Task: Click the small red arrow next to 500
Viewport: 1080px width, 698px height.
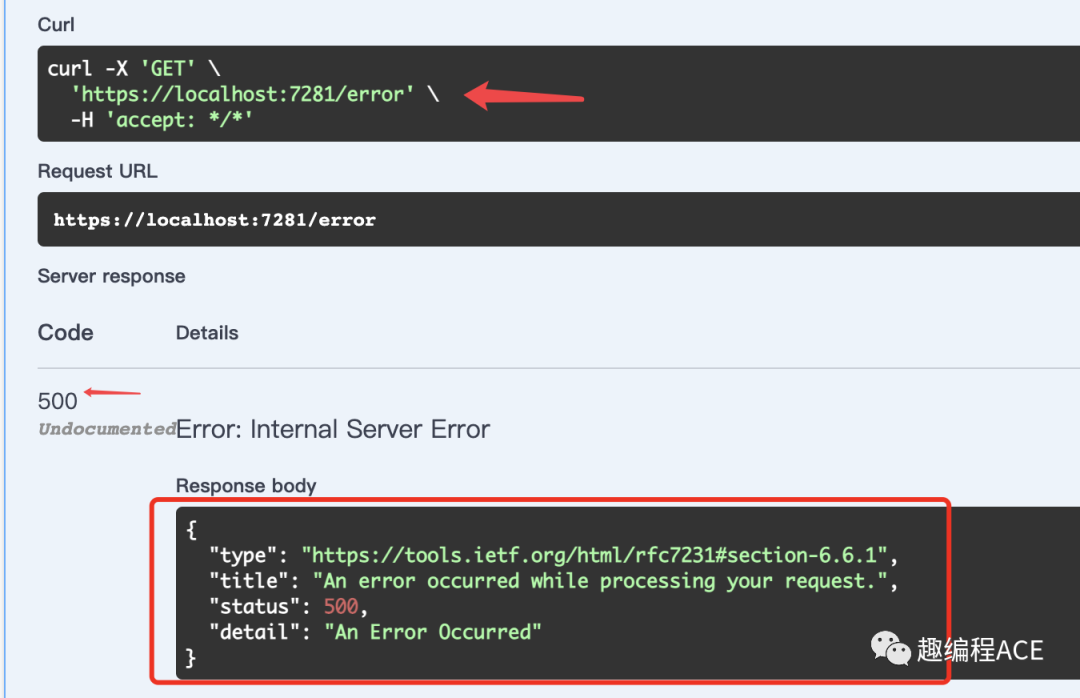Action: [x=112, y=393]
